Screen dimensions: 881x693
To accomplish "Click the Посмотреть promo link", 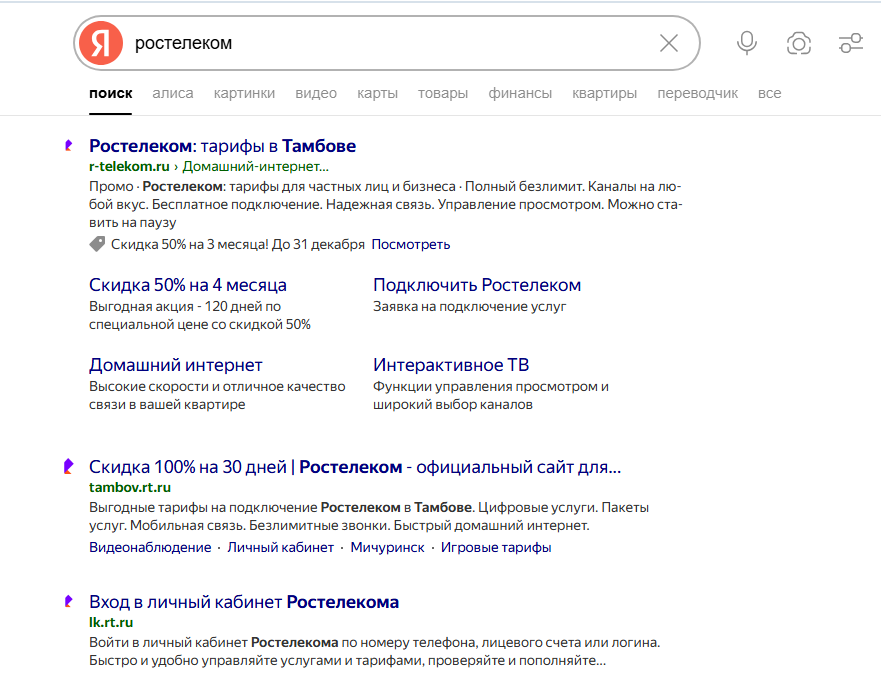I will [410, 244].
